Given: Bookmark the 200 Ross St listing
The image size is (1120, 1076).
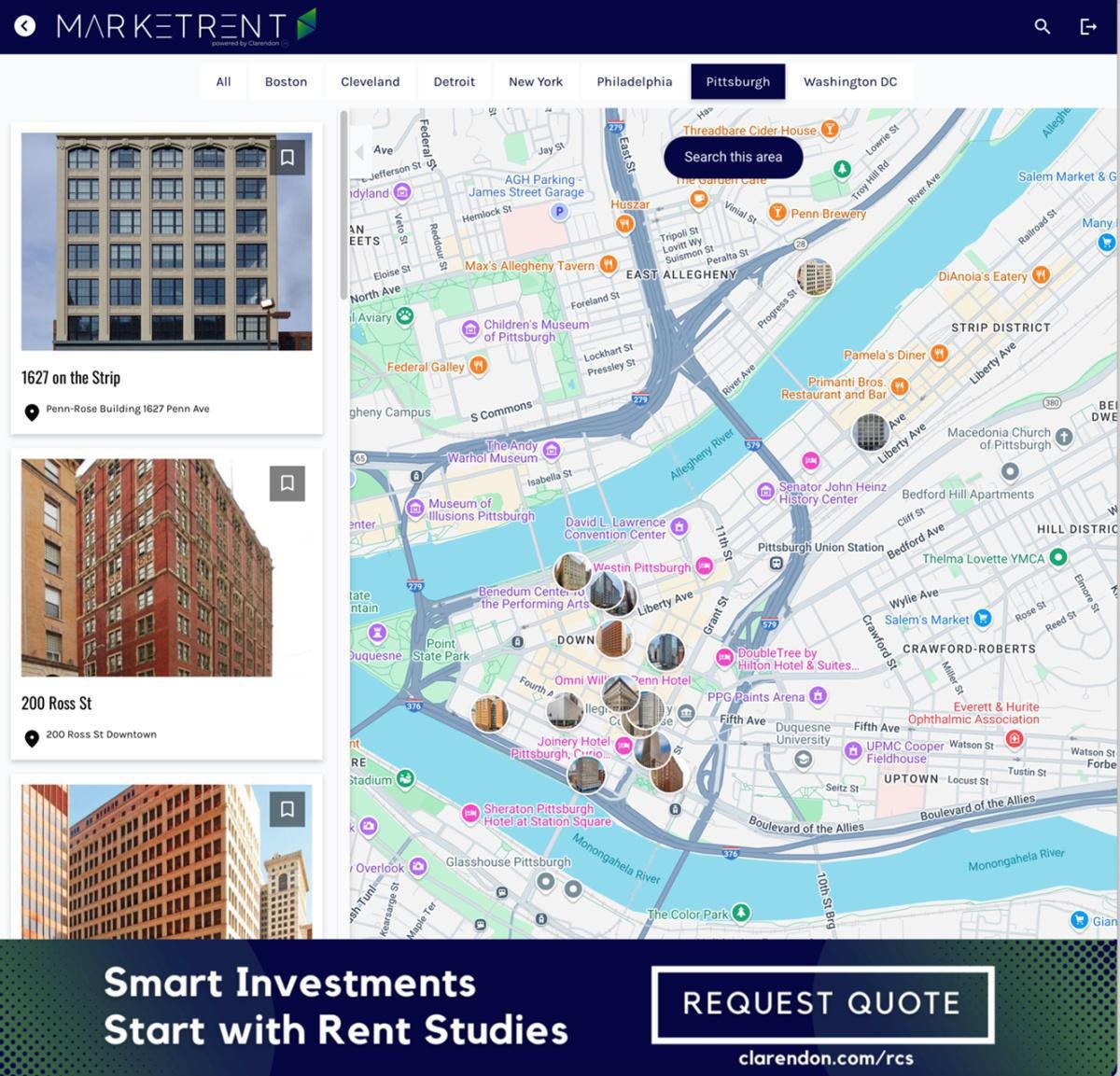Looking at the screenshot, I should [x=287, y=482].
